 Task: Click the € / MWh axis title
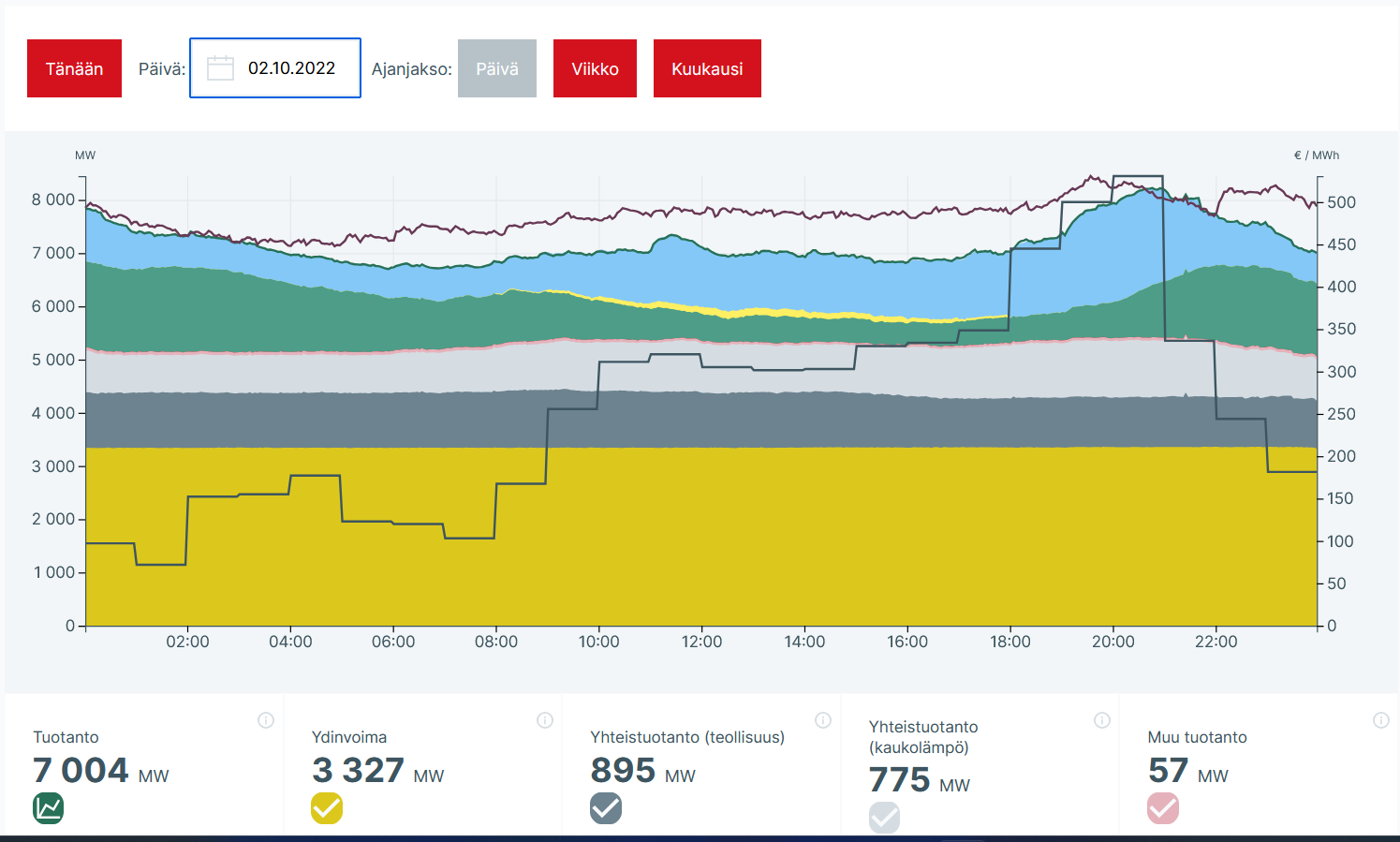[x=1316, y=155]
